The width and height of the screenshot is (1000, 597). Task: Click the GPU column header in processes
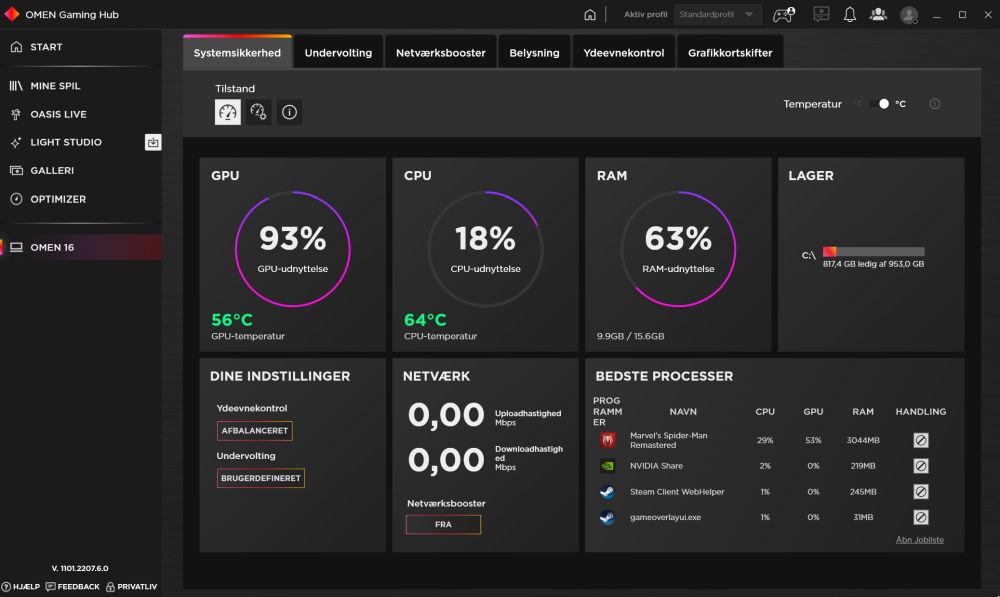pos(813,412)
